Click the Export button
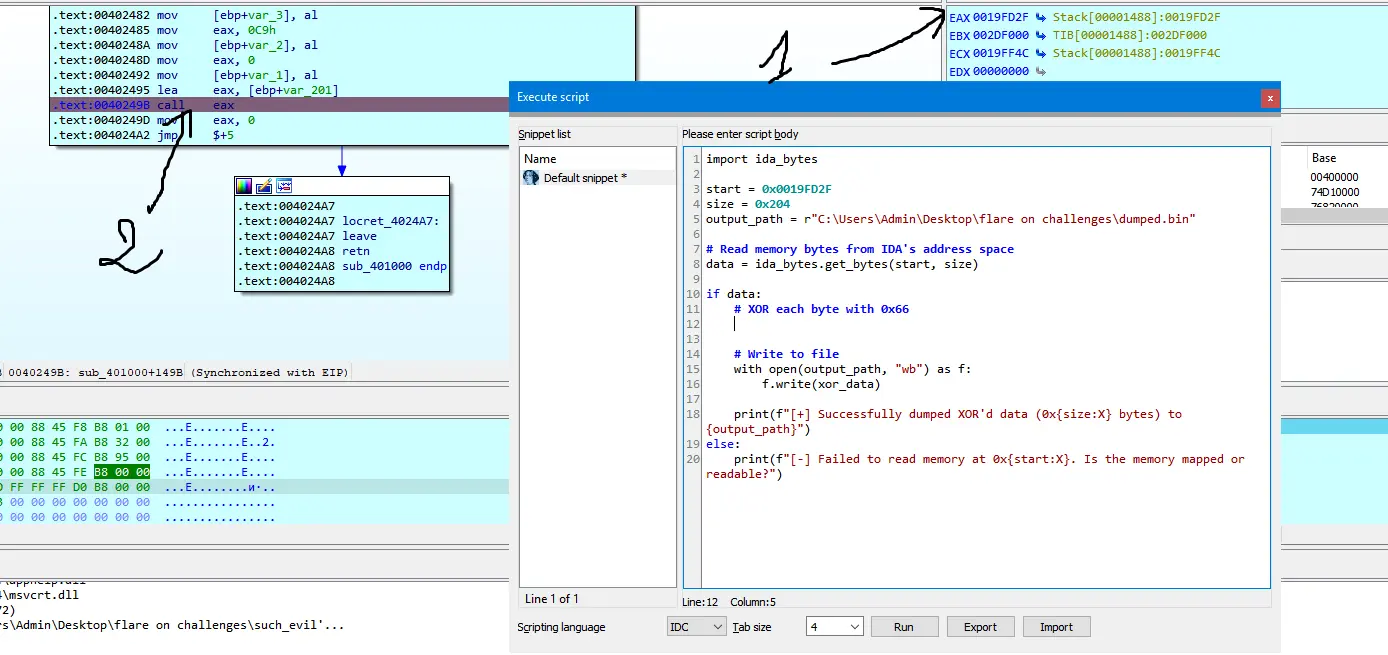The width and height of the screenshot is (1388, 655). [x=980, y=627]
